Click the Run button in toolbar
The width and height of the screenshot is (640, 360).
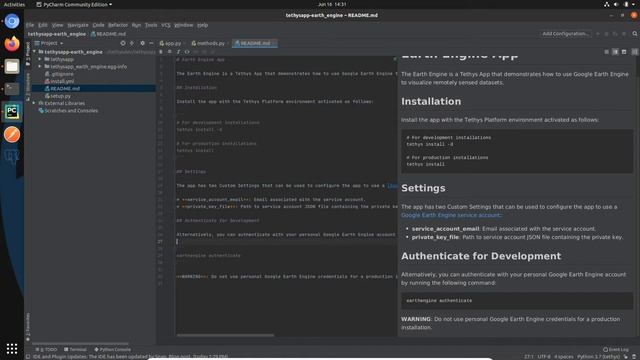598,33
